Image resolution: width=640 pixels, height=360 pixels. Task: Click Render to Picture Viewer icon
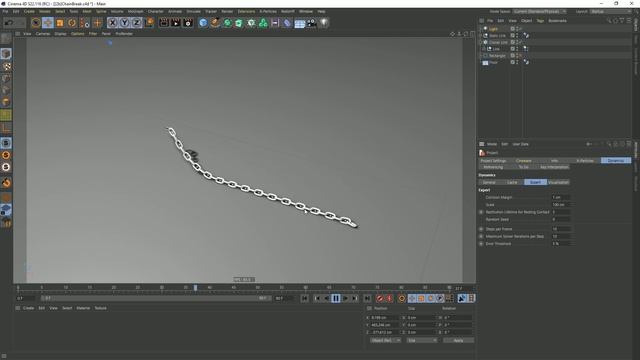(x=176, y=23)
